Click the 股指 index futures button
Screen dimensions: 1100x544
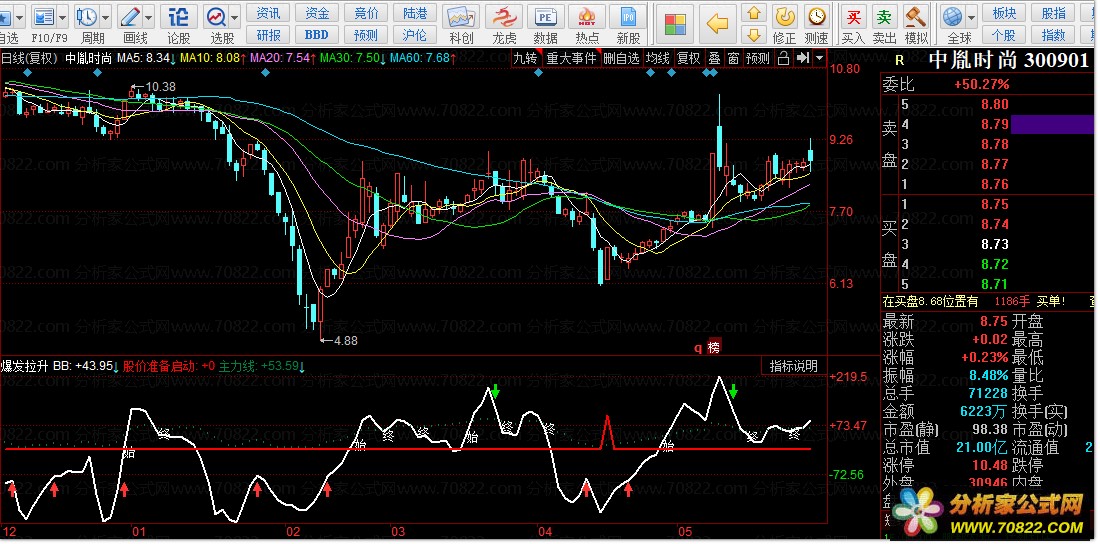click(x=1054, y=13)
